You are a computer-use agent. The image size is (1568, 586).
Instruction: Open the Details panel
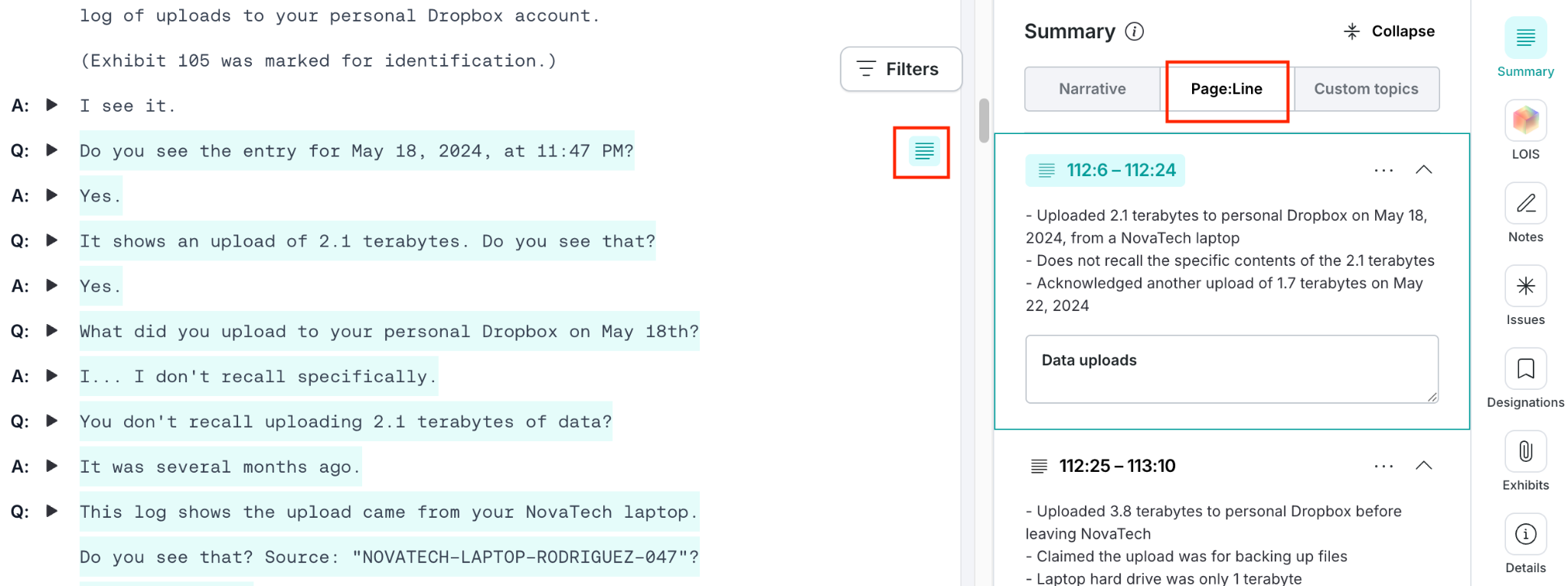coord(1525,544)
